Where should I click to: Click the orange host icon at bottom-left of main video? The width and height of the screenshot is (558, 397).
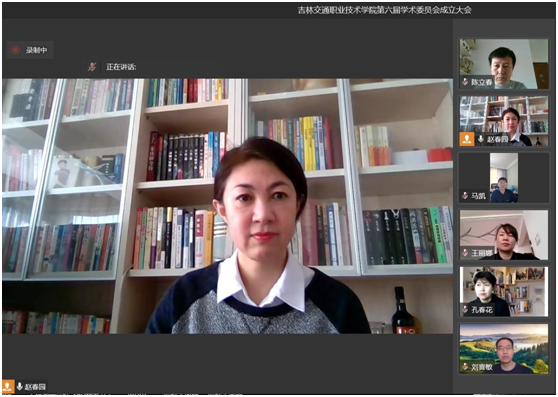(x=8, y=386)
